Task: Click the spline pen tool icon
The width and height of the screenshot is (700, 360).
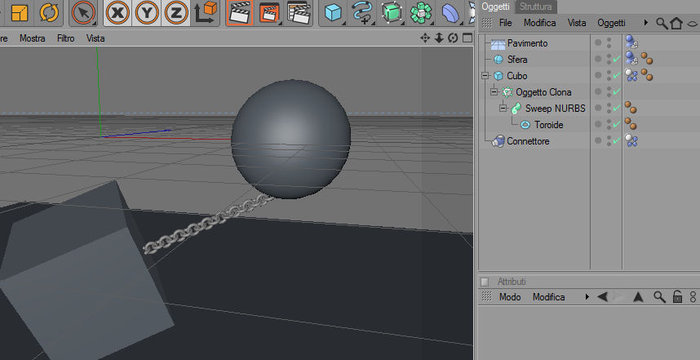Action: 362,13
